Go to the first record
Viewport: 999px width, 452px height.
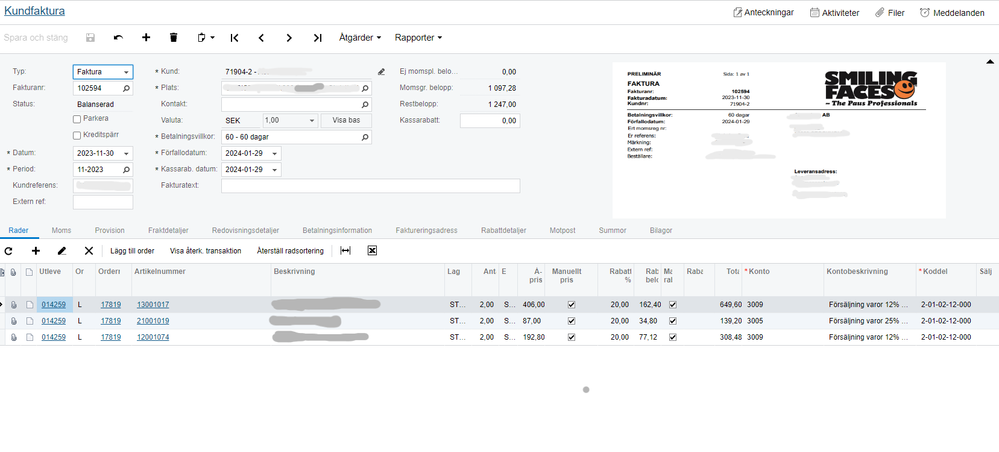pyautogui.click(x=234, y=38)
